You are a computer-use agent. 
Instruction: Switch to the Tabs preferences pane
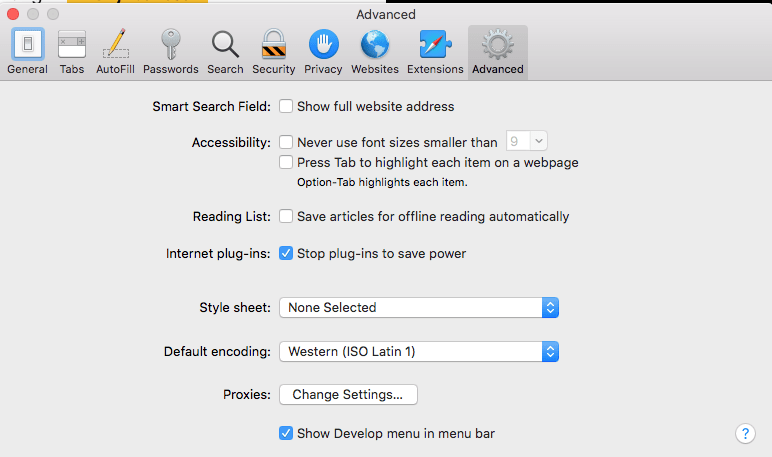point(72,52)
